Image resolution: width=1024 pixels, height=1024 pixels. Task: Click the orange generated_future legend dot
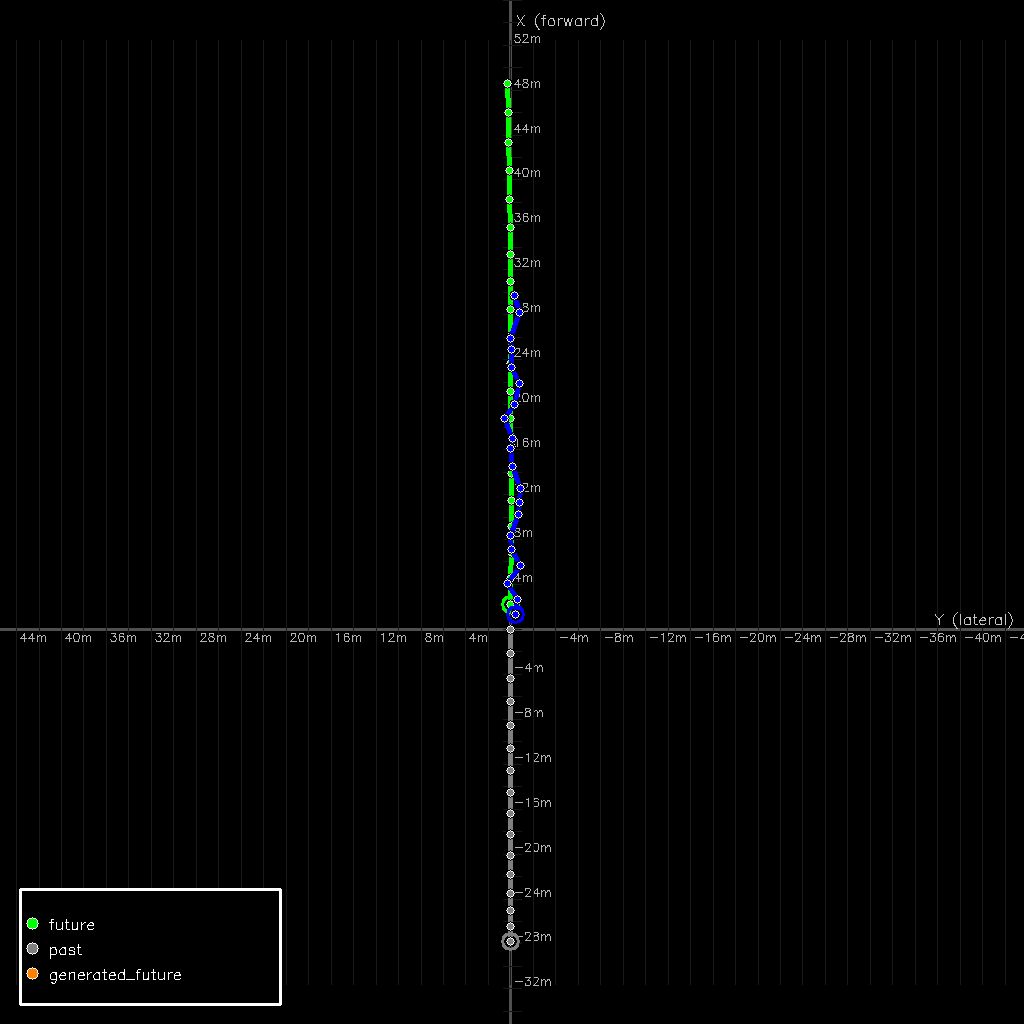pos(33,974)
